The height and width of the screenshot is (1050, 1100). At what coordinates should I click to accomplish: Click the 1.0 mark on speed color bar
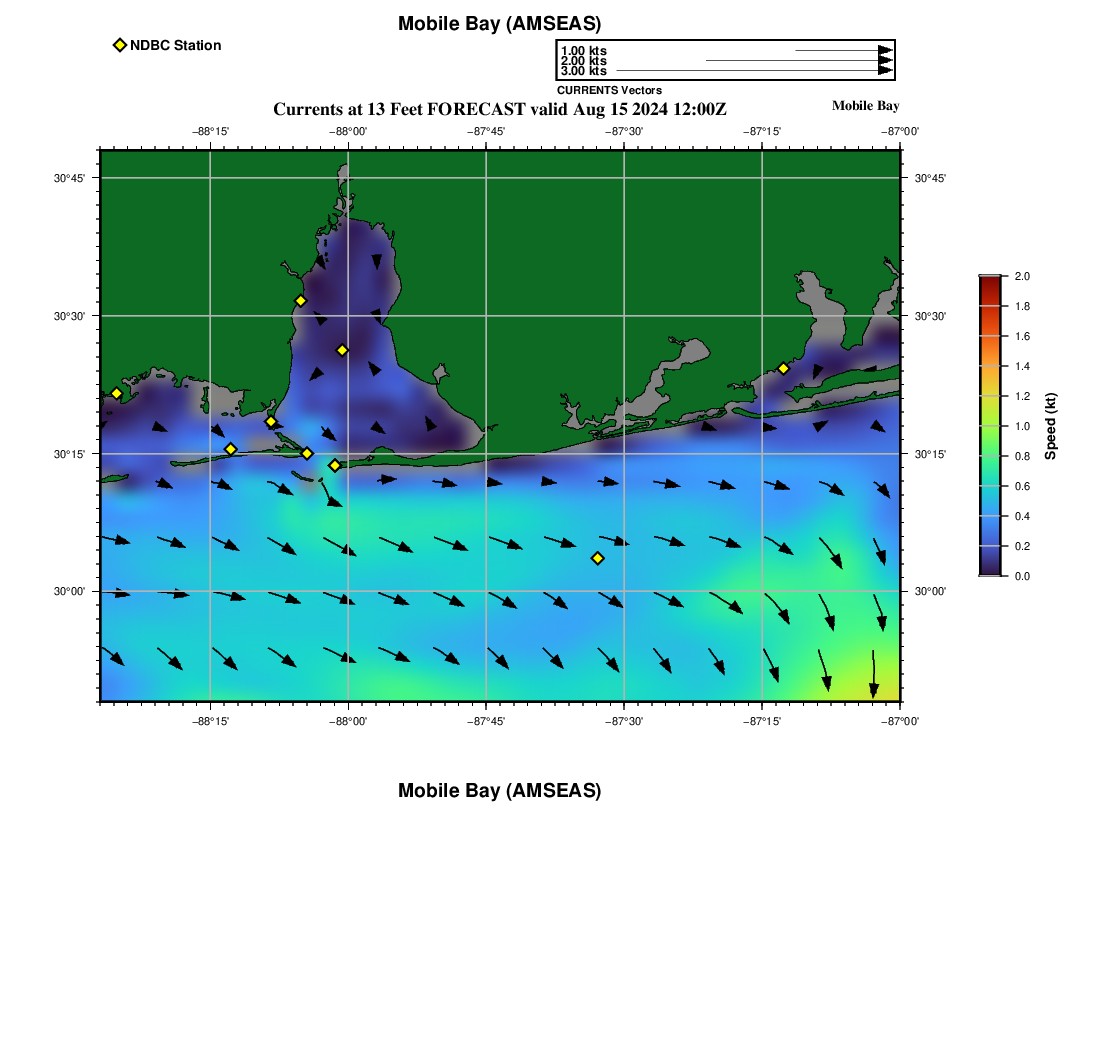(990, 426)
